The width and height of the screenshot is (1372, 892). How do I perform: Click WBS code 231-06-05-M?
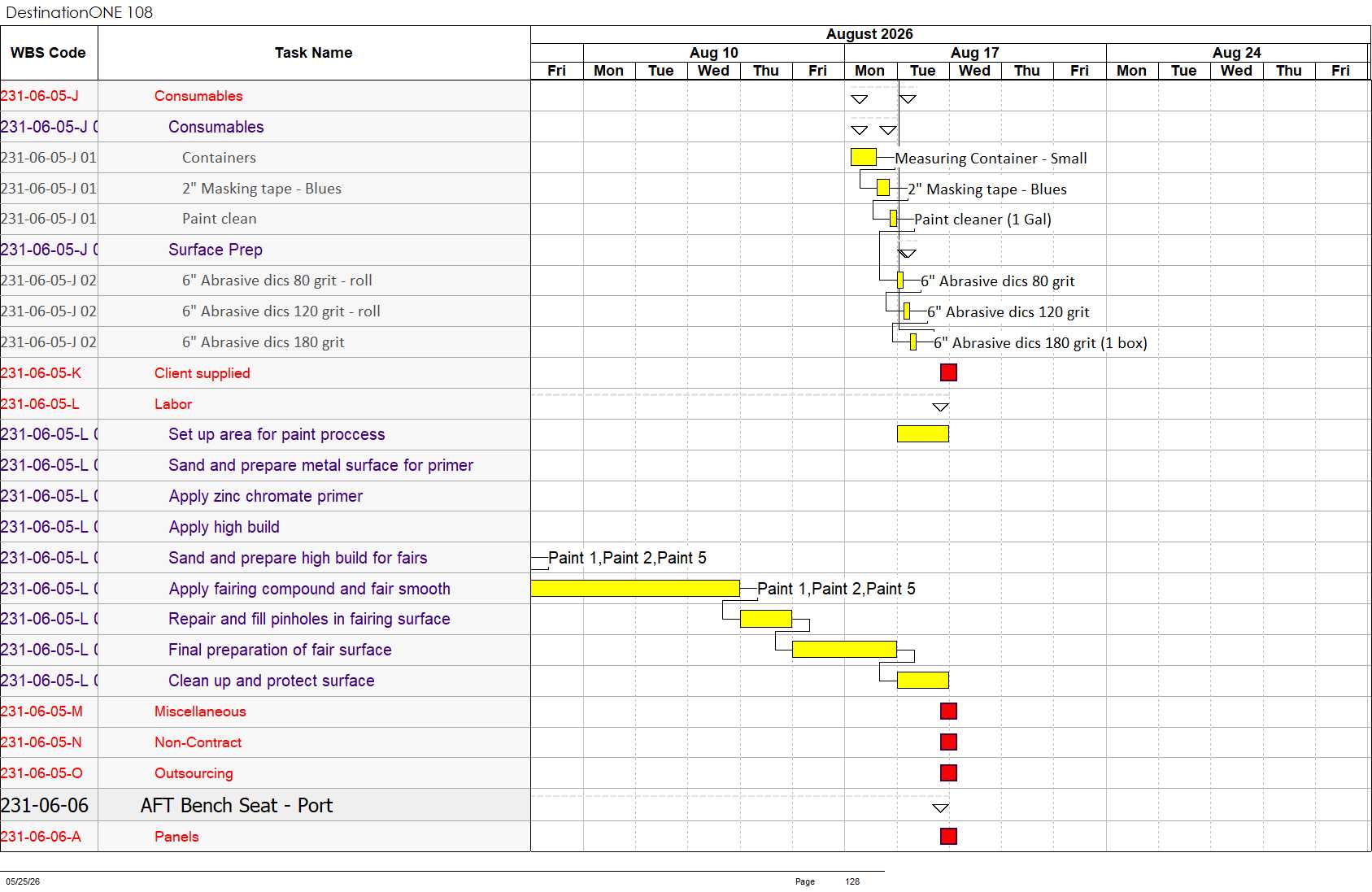point(41,711)
